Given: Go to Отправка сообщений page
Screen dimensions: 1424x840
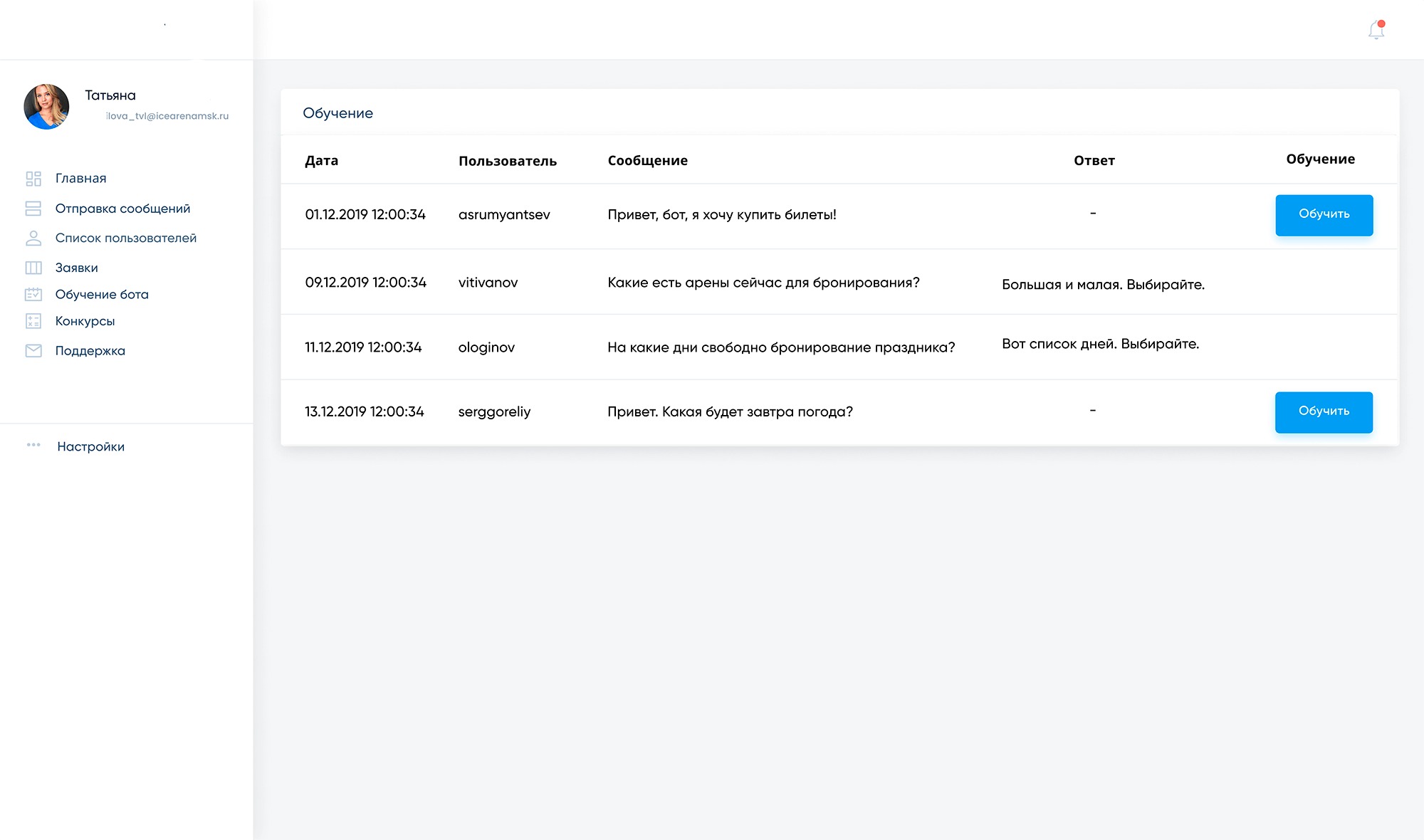Looking at the screenshot, I should [122, 209].
